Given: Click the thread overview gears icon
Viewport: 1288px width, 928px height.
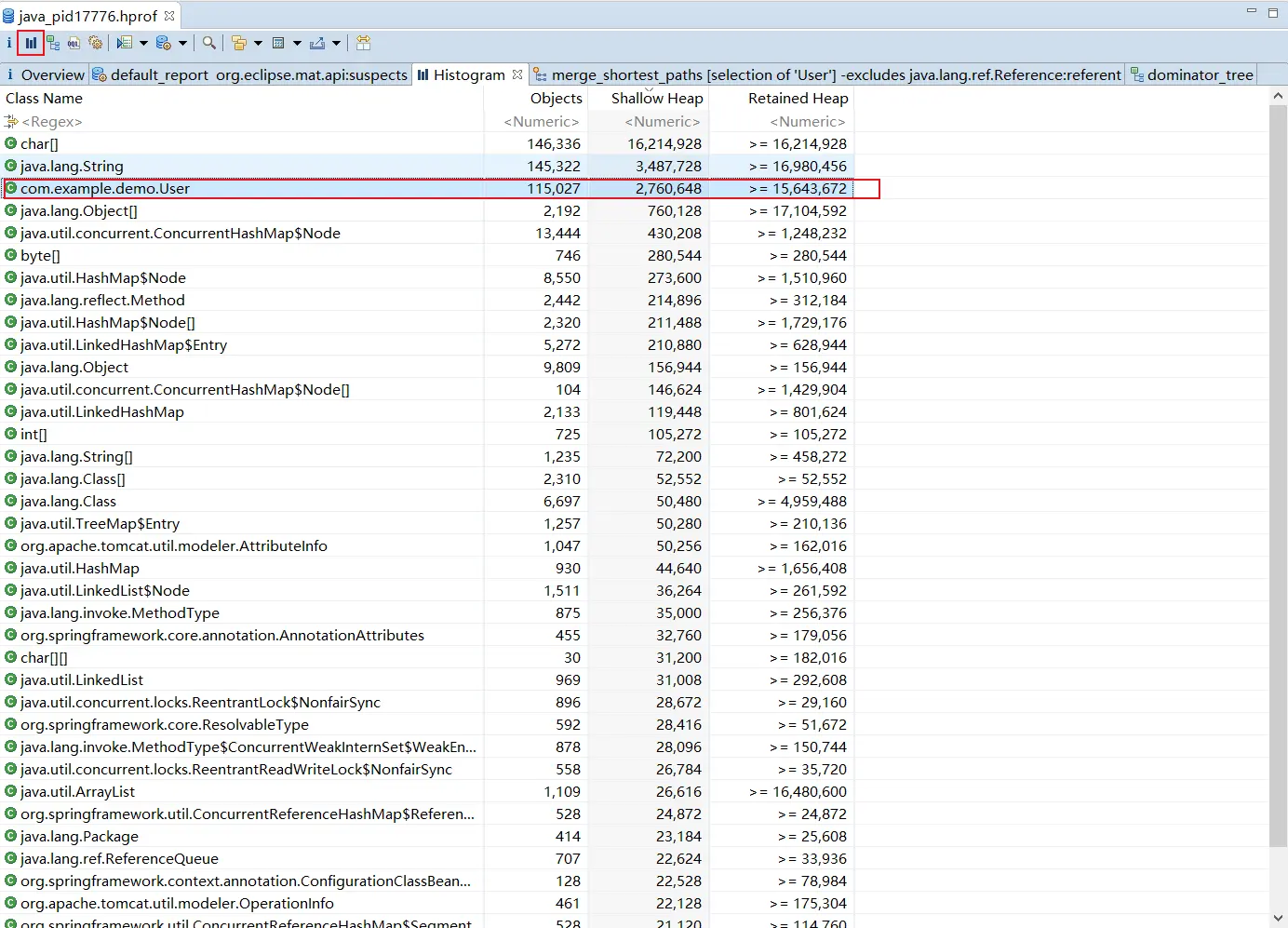Looking at the screenshot, I should 95,43.
